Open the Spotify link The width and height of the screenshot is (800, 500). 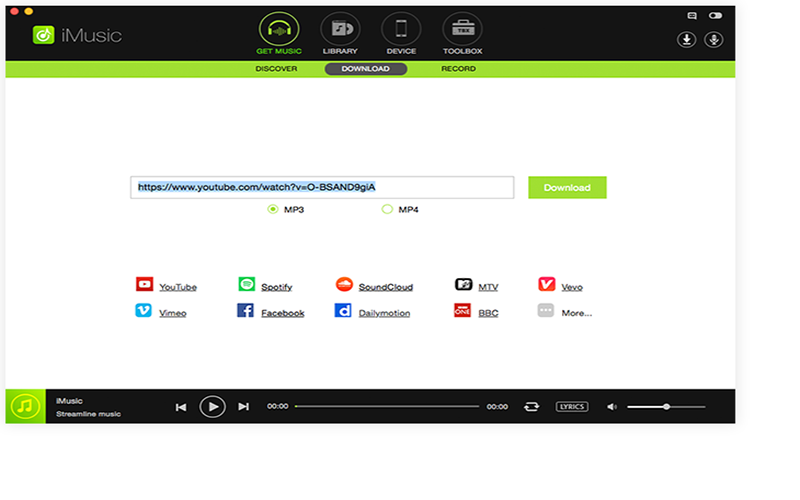(x=277, y=287)
